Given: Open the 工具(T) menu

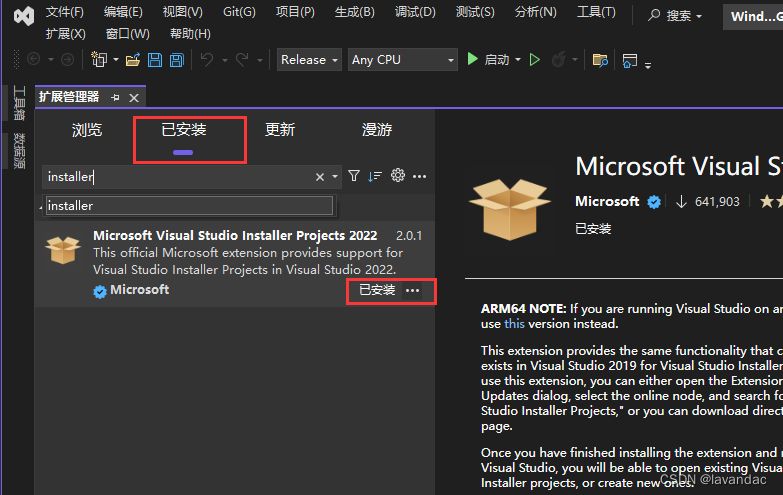Looking at the screenshot, I should (x=596, y=12).
